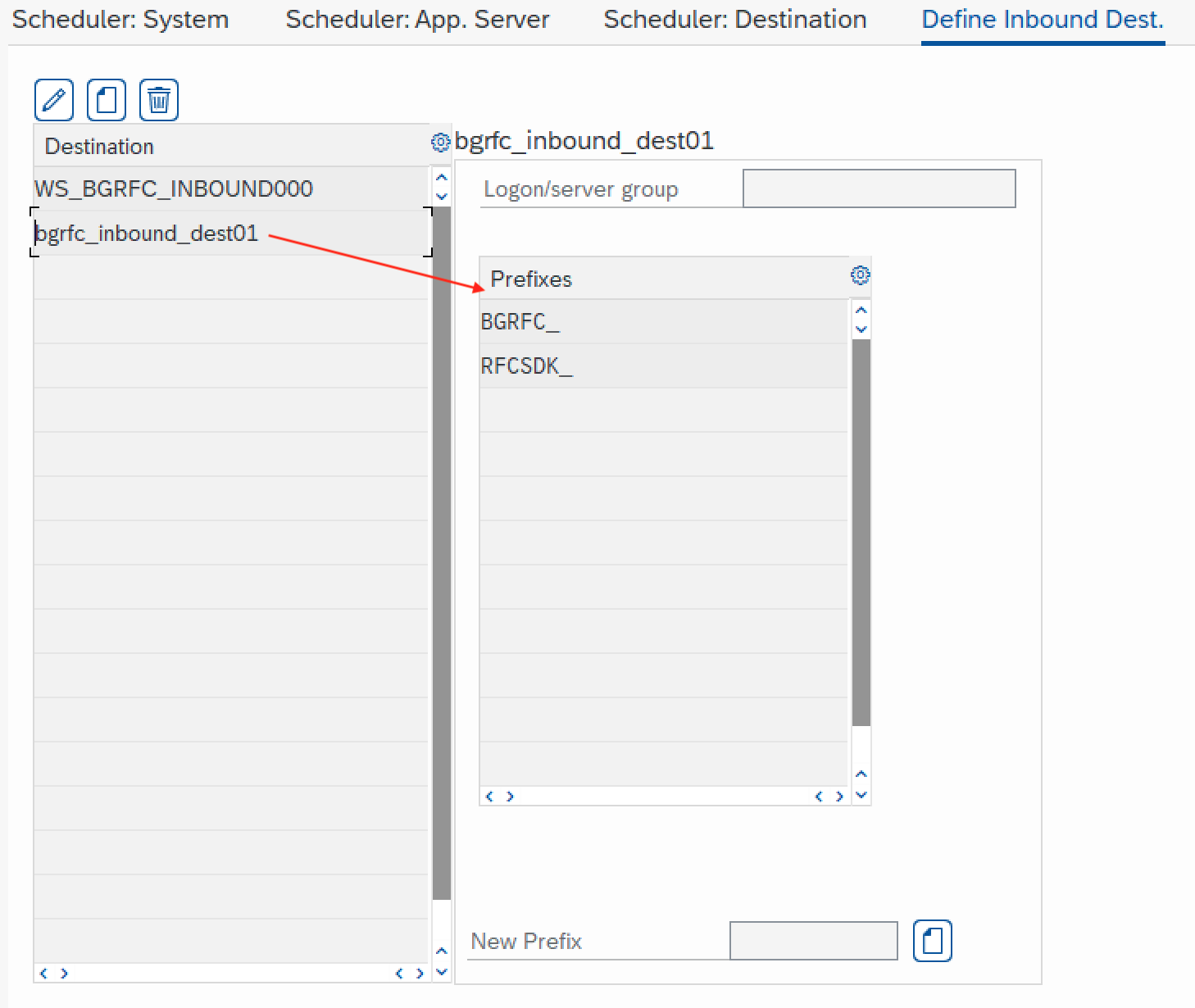Open Prefixes table settings gear

tap(860, 275)
